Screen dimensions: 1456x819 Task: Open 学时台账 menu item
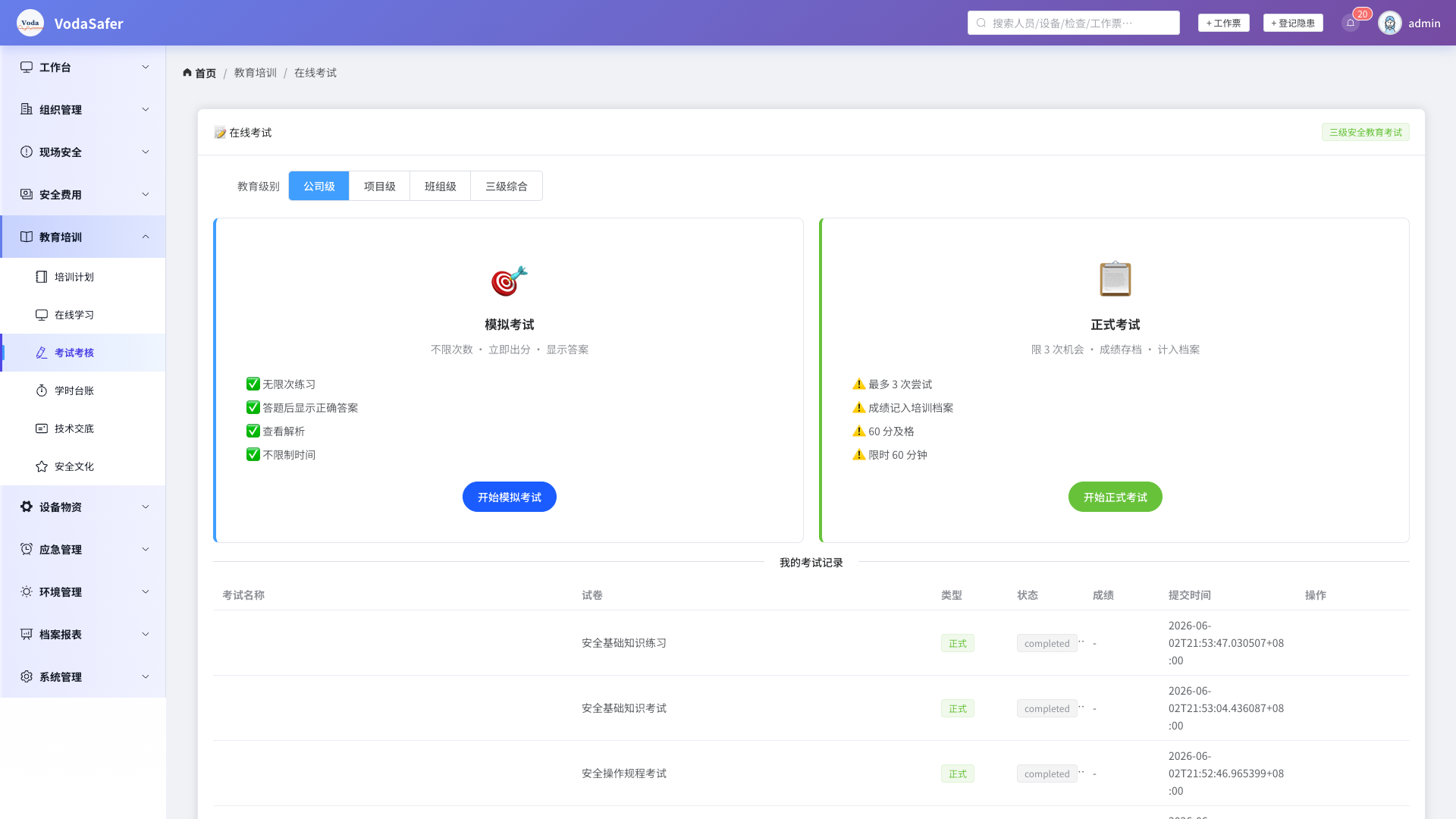pos(83,391)
